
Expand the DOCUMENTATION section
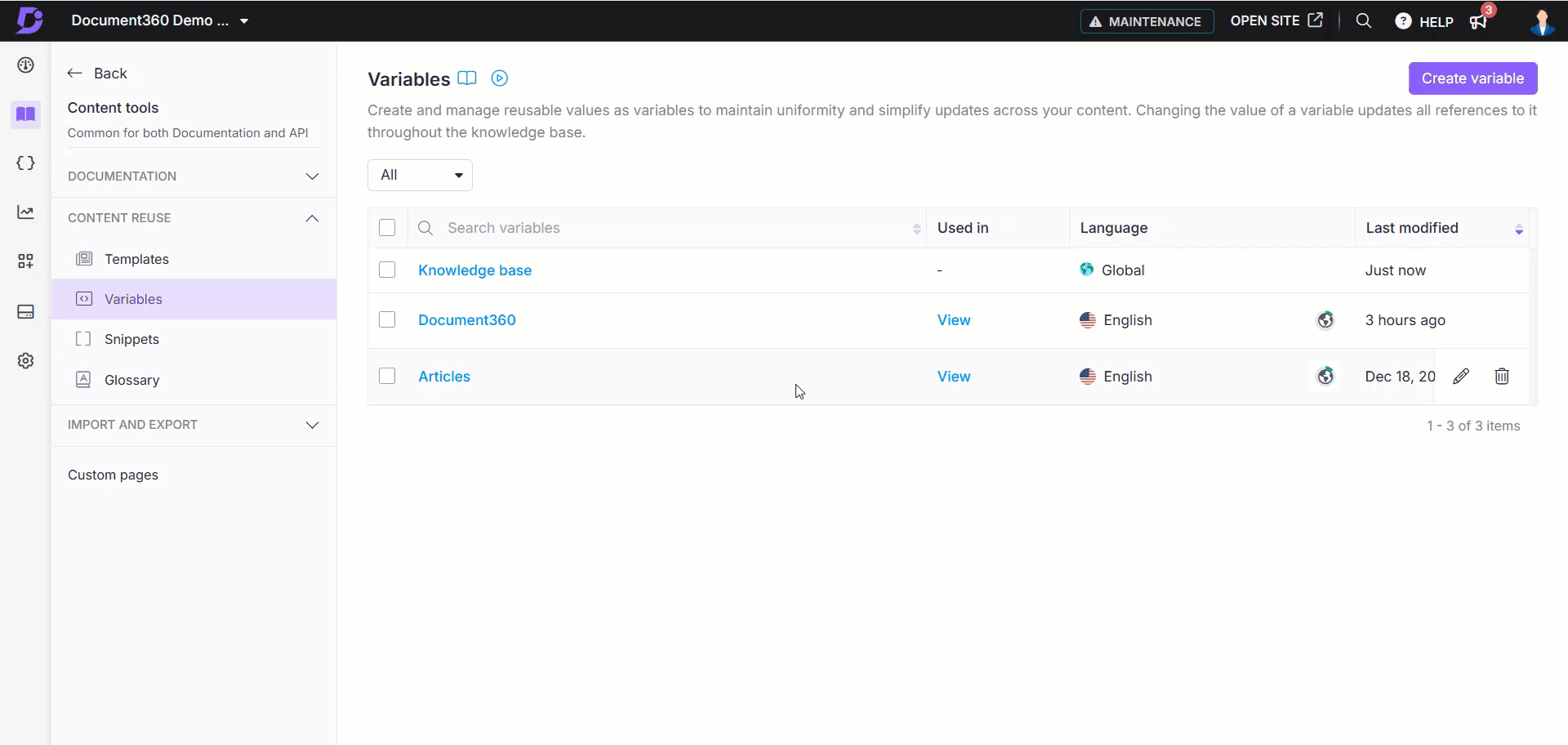click(x=194, y=176)
